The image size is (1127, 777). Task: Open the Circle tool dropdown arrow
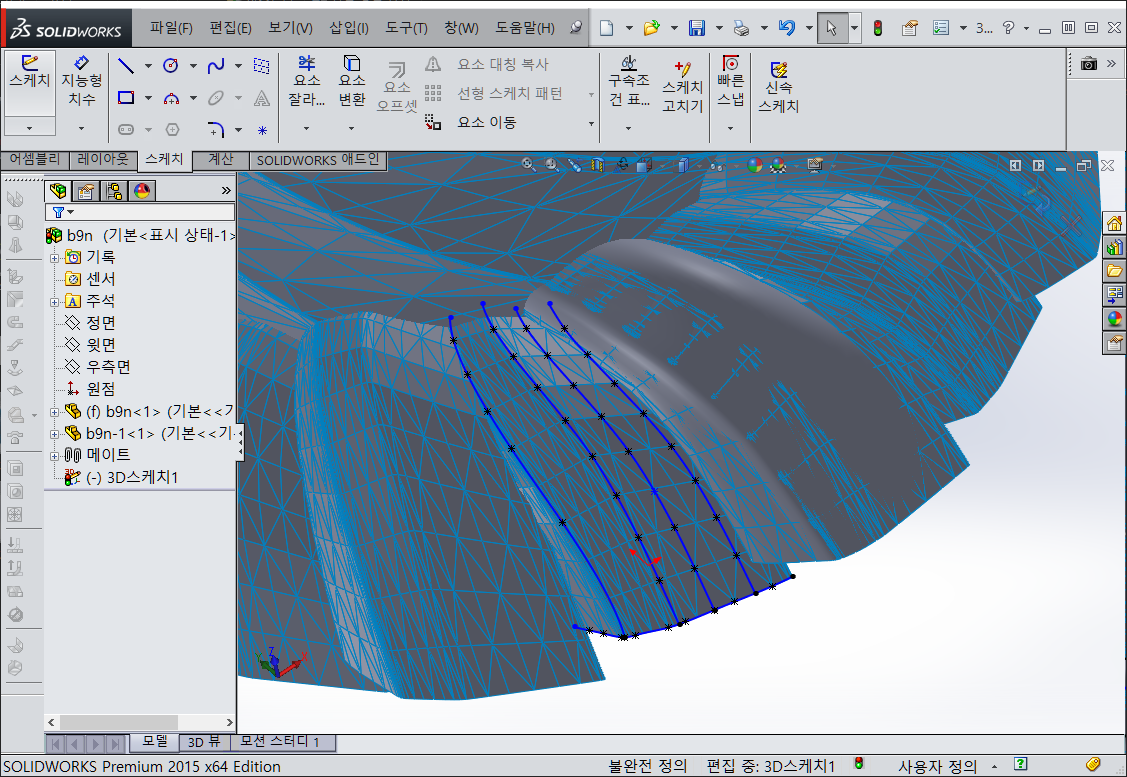tap(193, 66)
